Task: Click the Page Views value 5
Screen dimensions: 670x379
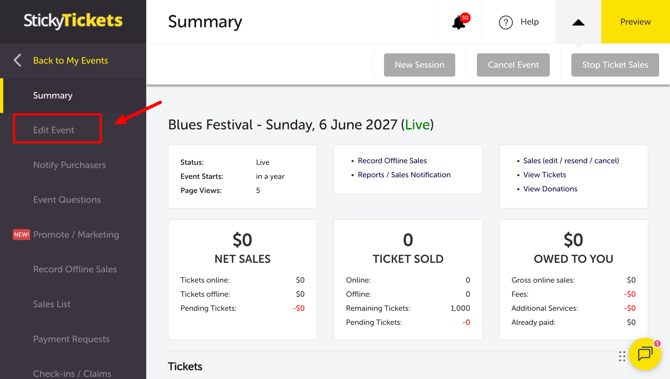Action: click(x=258, y=191)
